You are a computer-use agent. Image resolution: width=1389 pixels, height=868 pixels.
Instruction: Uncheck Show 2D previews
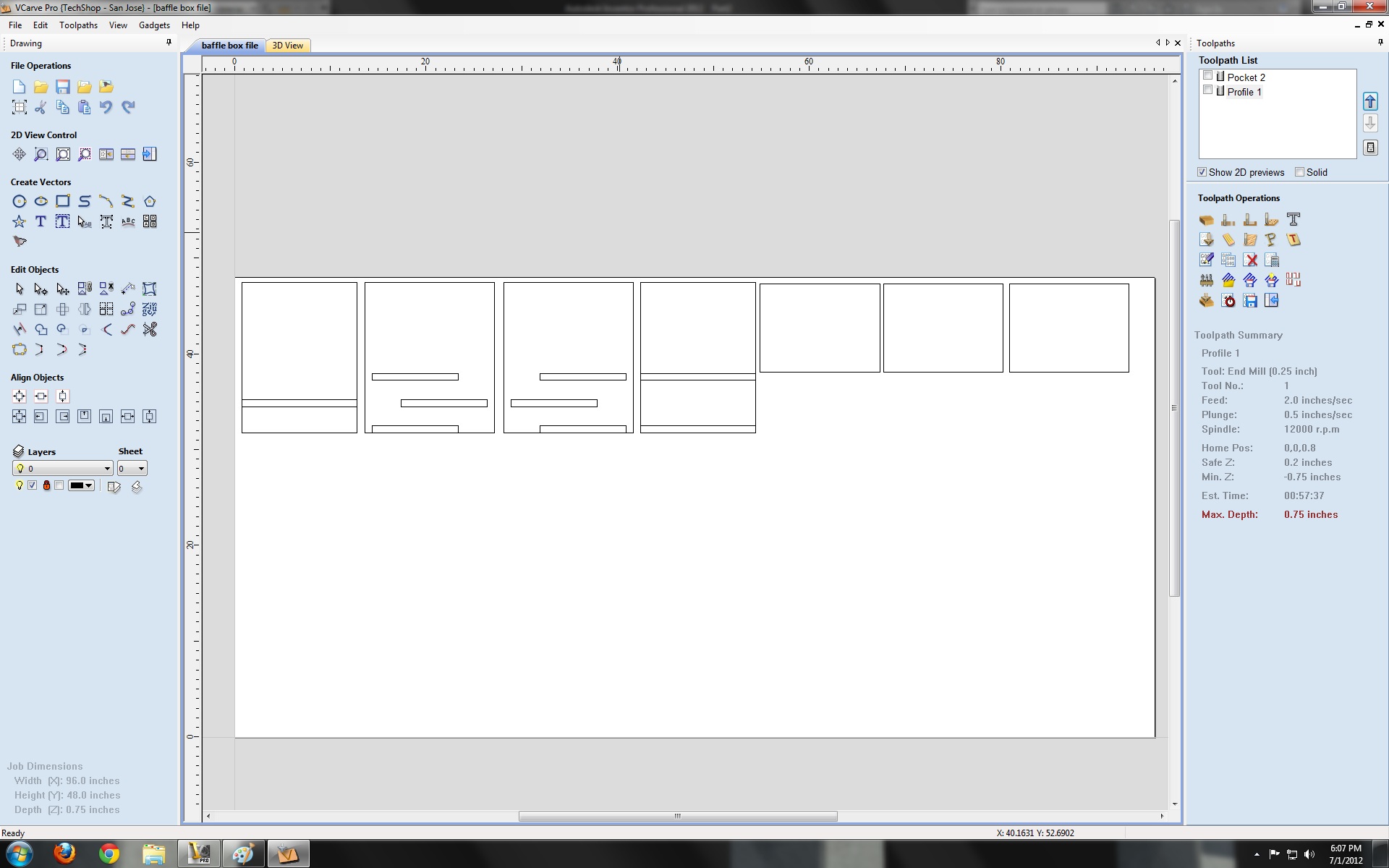point(1202,172)
